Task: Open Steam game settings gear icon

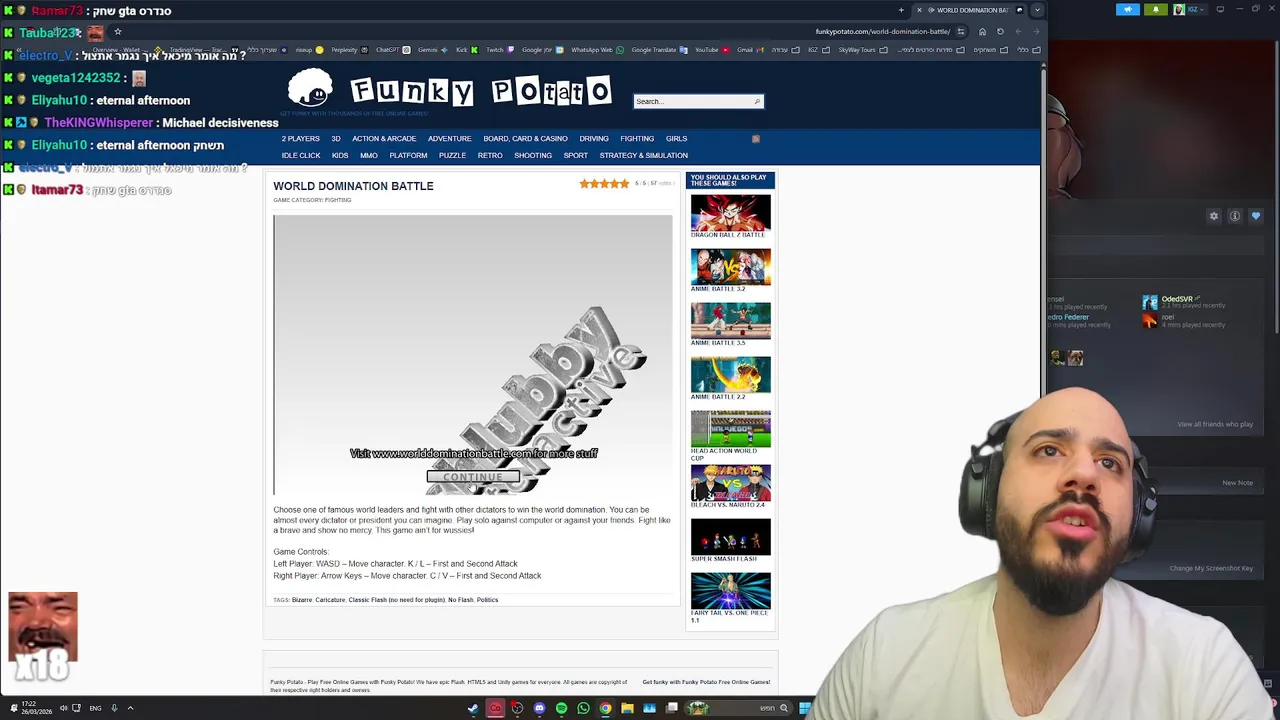Action: [1214, 216]
